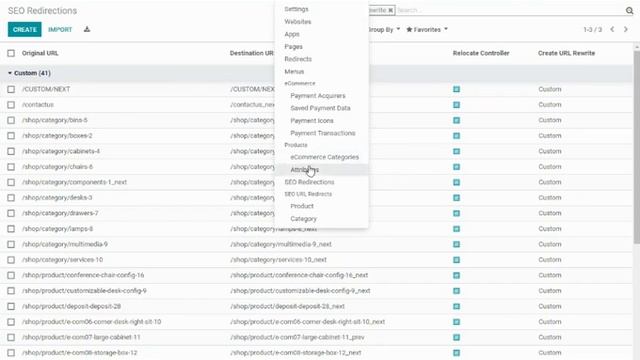Toggle Relocate Controller for /CUSTOM/NEXT row
The image size is (640, 360).
[x=456, y=89]
